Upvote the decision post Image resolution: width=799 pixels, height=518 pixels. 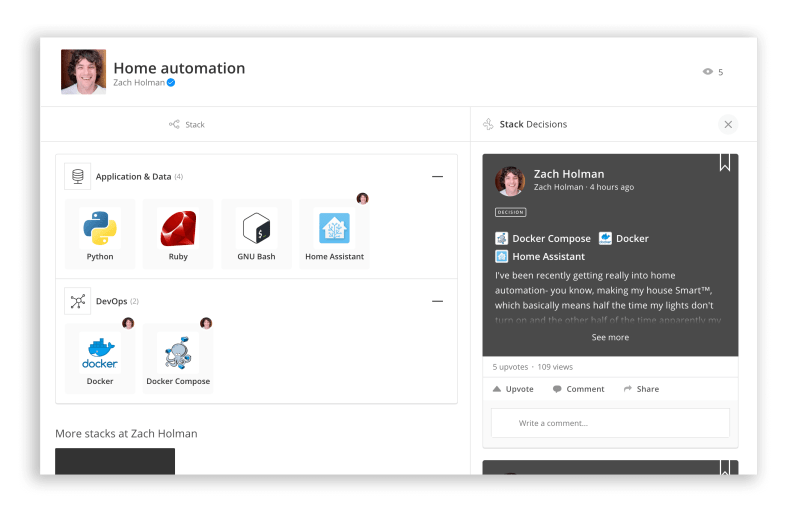point(513,389)
